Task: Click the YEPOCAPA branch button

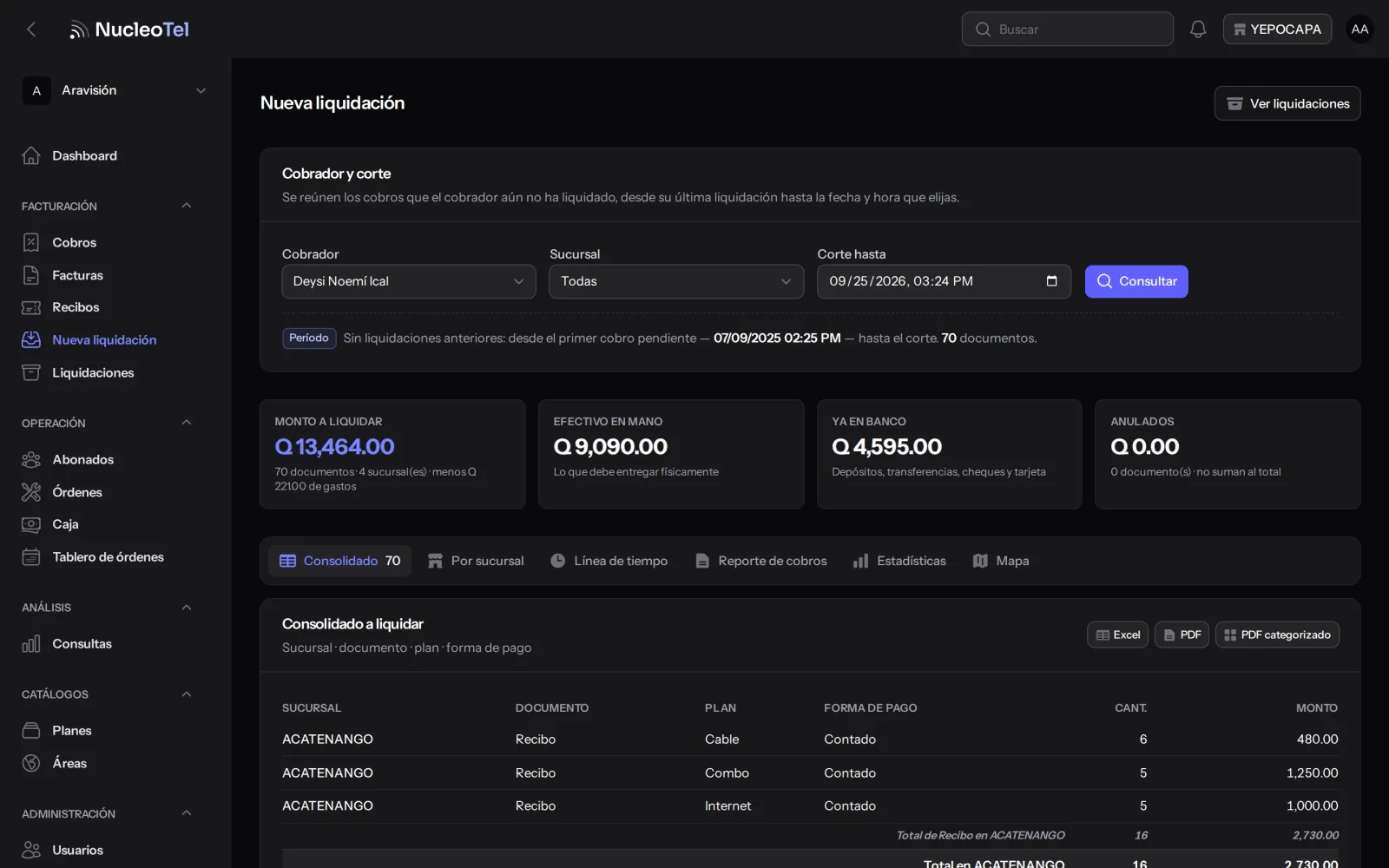Action: point(1277,30)
